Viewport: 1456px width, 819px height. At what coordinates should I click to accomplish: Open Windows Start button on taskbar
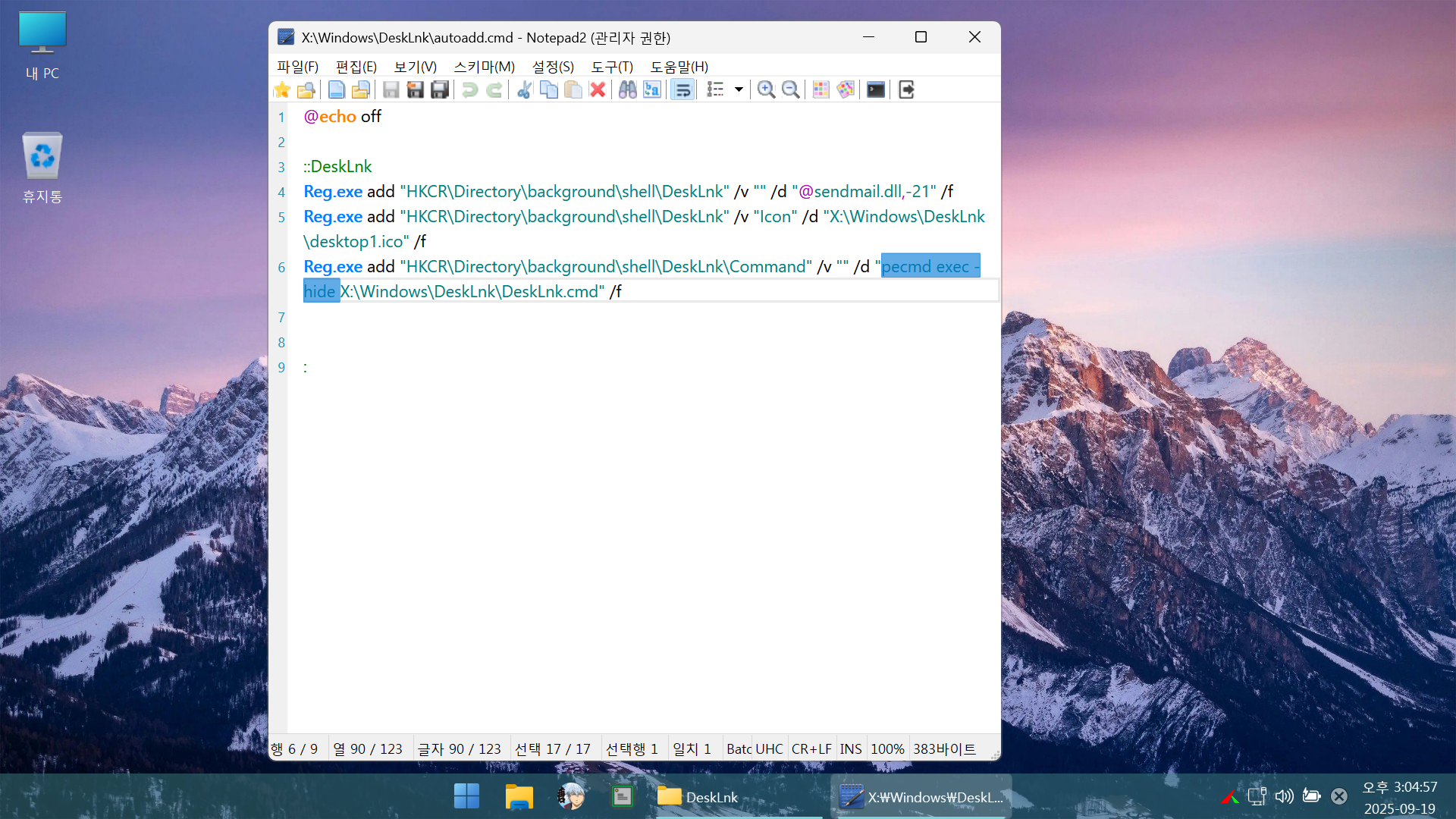tap(466, 796)
